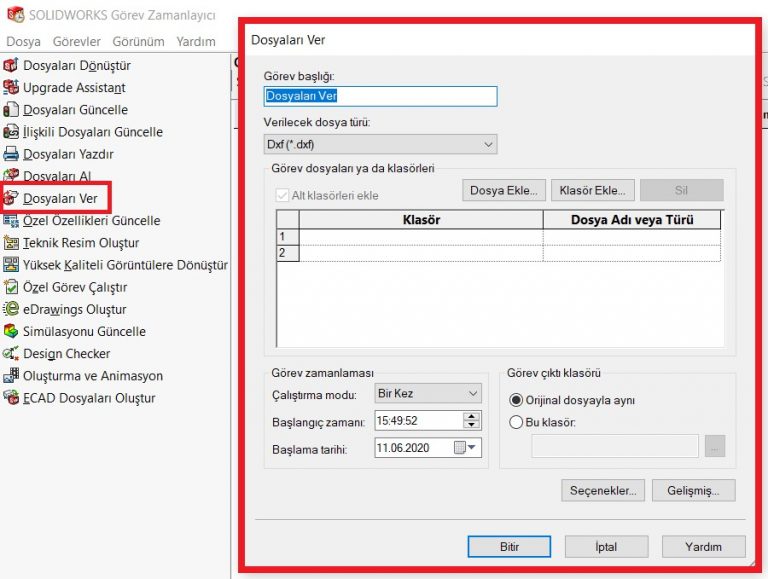768x579 pixels.
Task: Click the eDrawings Oluştur icon
Action: (11, 309)
